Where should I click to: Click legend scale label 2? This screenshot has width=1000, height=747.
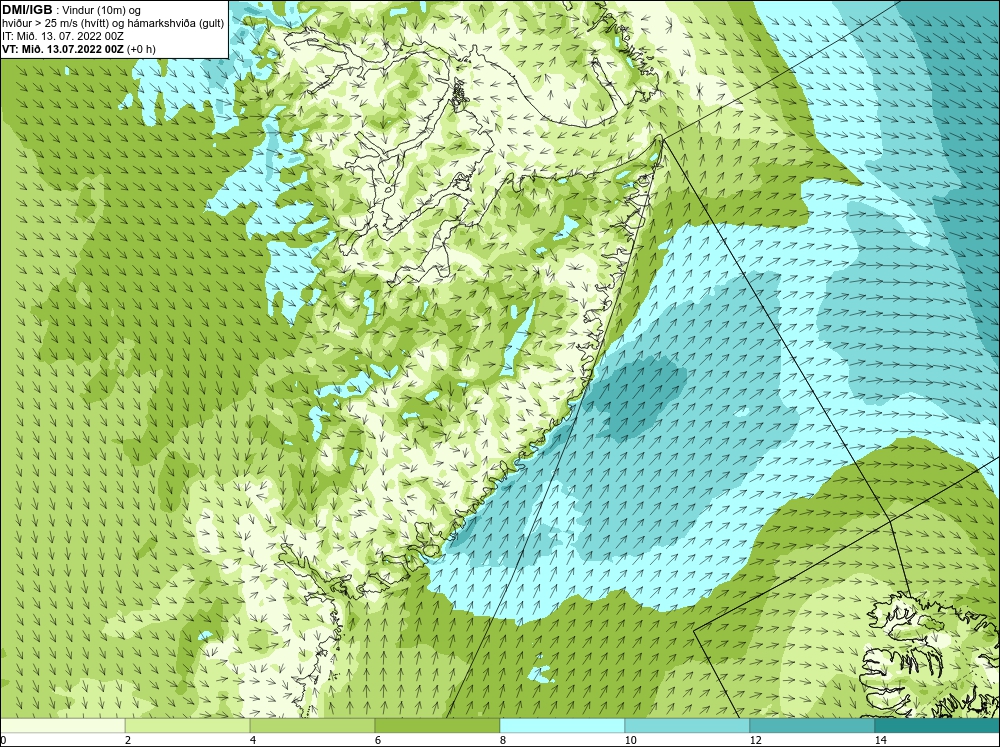(128, 740)
